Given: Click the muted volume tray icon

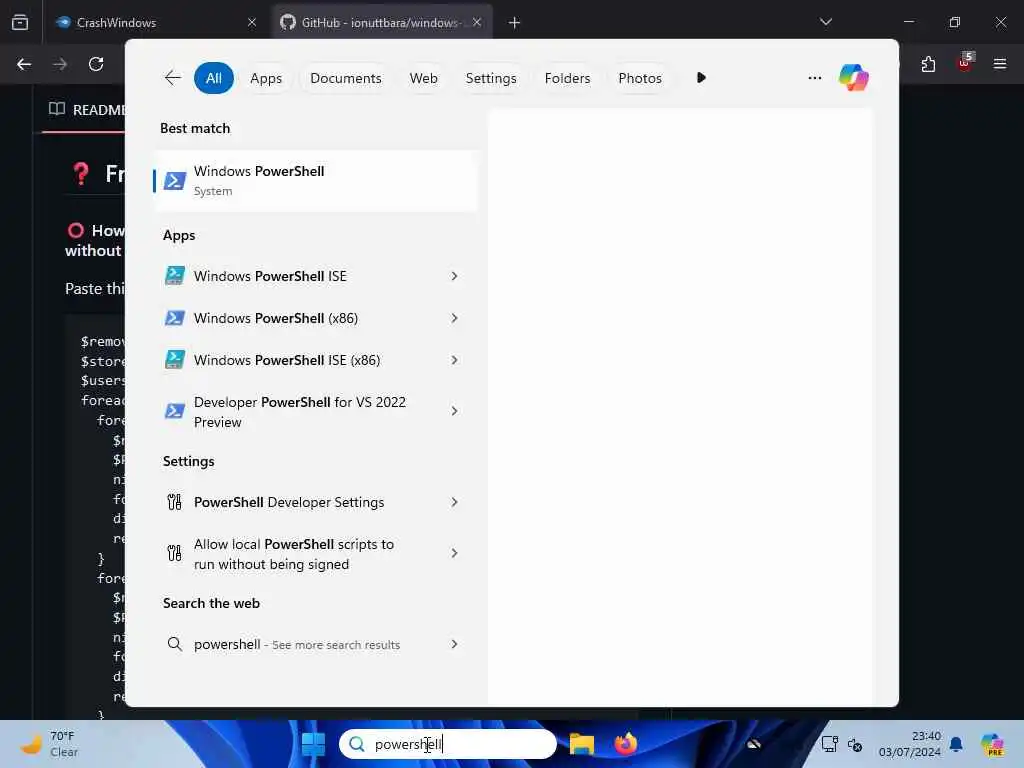Looking at the screenshot, I should [855, 744].
